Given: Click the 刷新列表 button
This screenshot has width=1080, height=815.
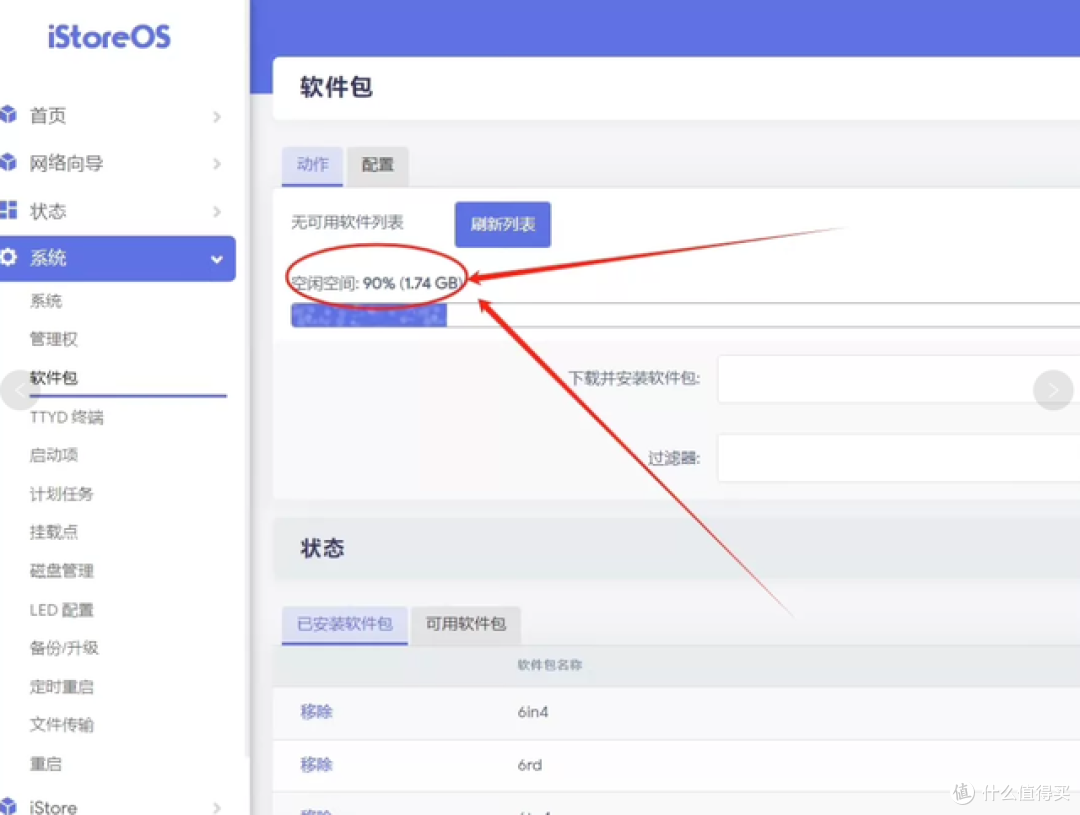Looking at the screenshot, I should pyautogui.click(x=503, y=225).
